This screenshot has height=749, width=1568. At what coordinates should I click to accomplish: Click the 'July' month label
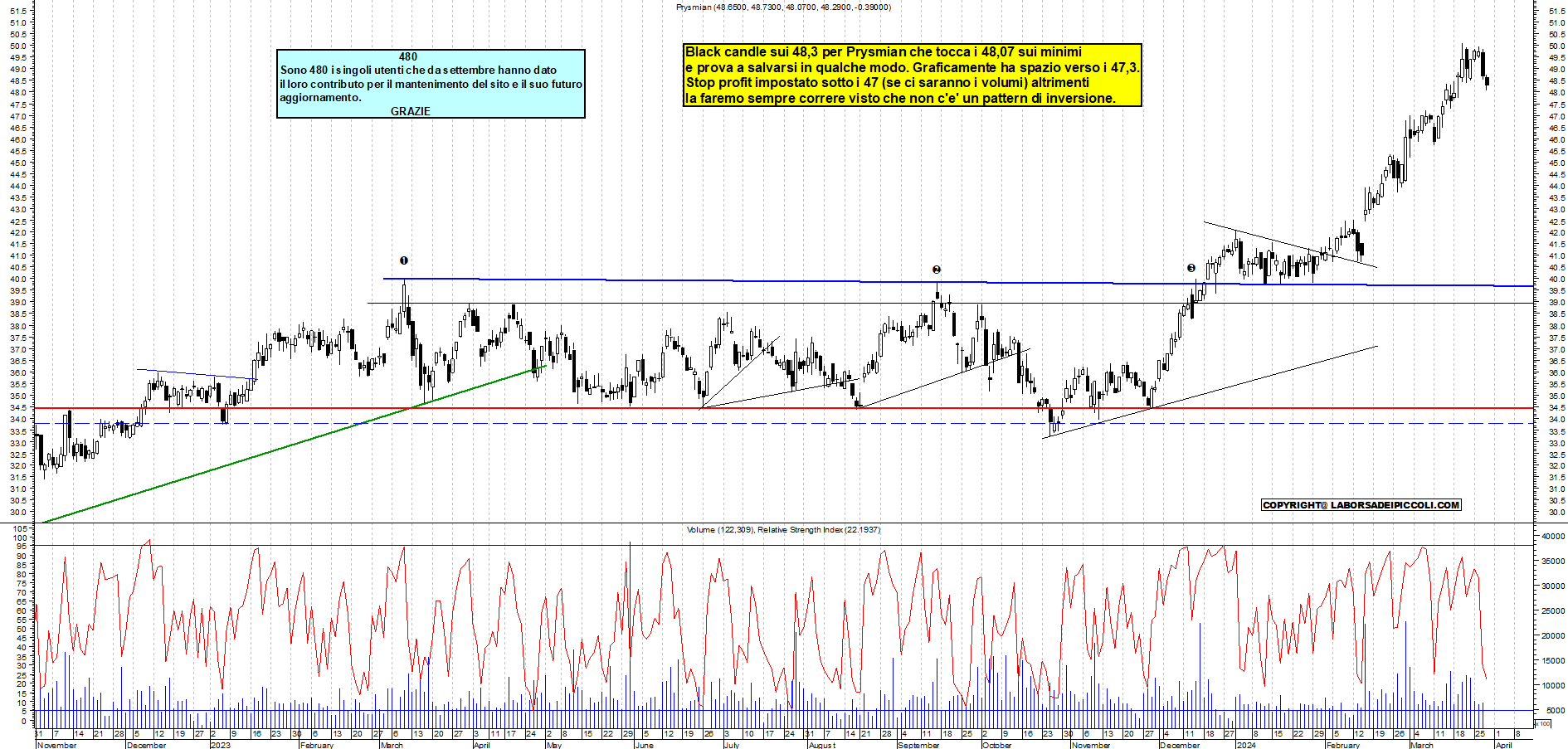(731, 745)
